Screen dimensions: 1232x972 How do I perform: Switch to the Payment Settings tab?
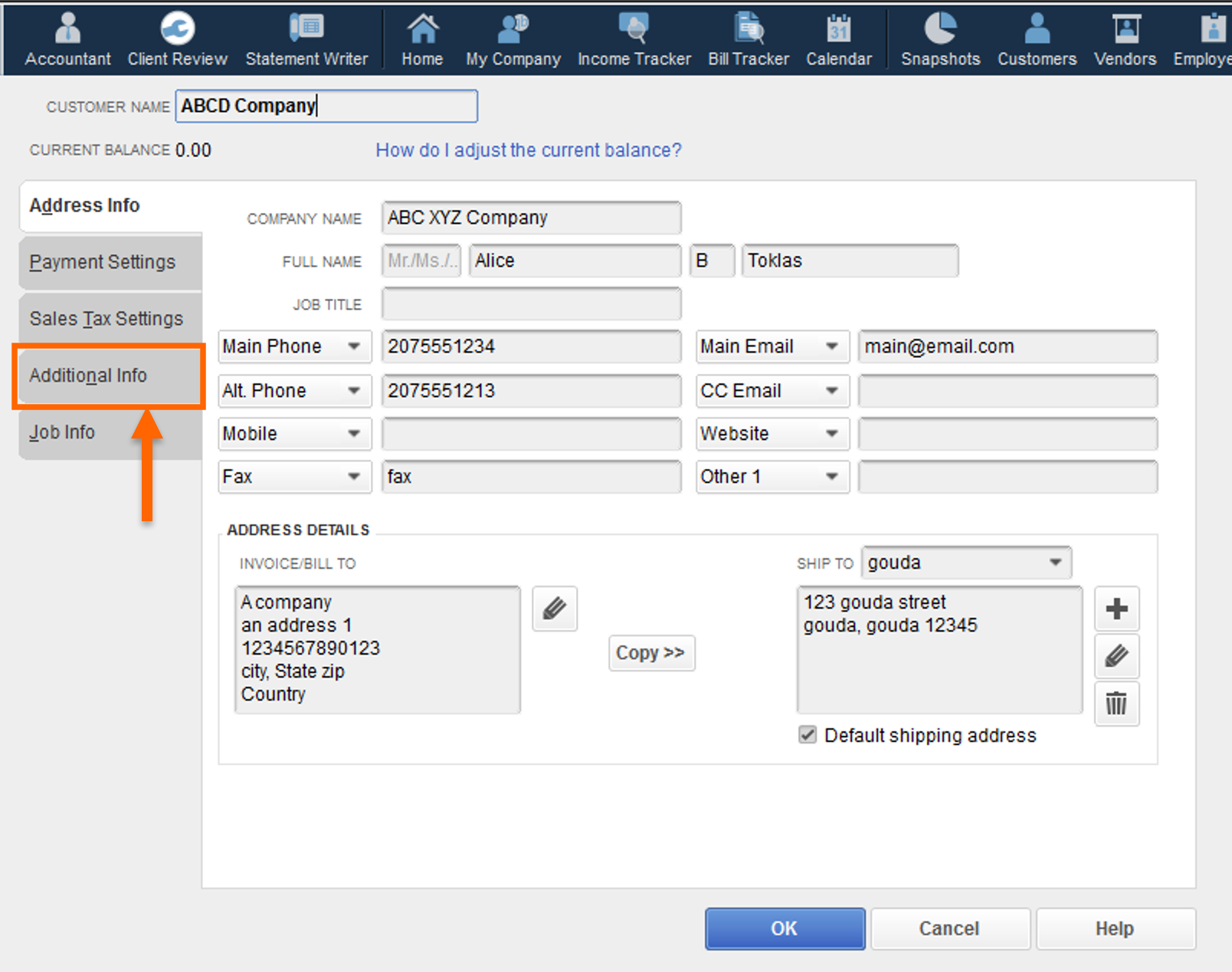[103, 262]
